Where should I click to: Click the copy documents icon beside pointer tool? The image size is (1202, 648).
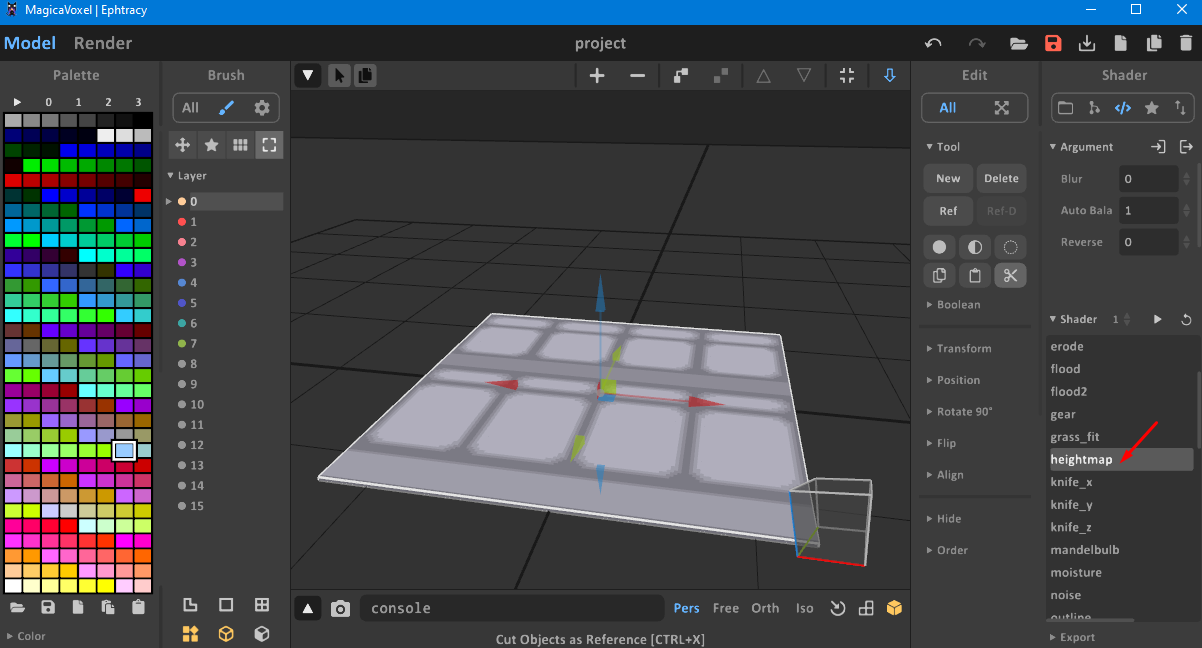pos(365,75)
